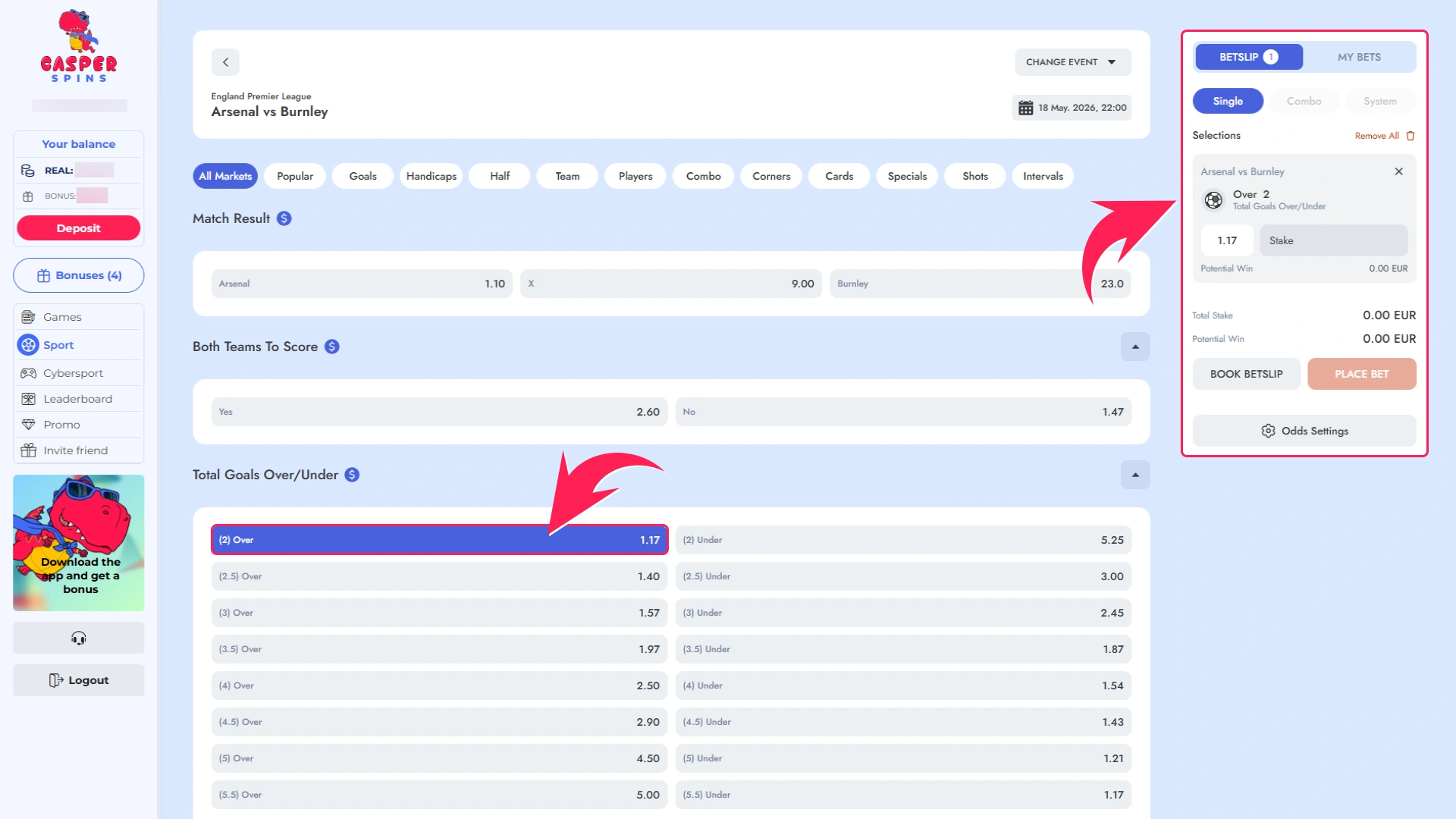Pick Burnley to win at 23.0
The height and width of the screenshot is (819, 1456).
tap(981, 284)
